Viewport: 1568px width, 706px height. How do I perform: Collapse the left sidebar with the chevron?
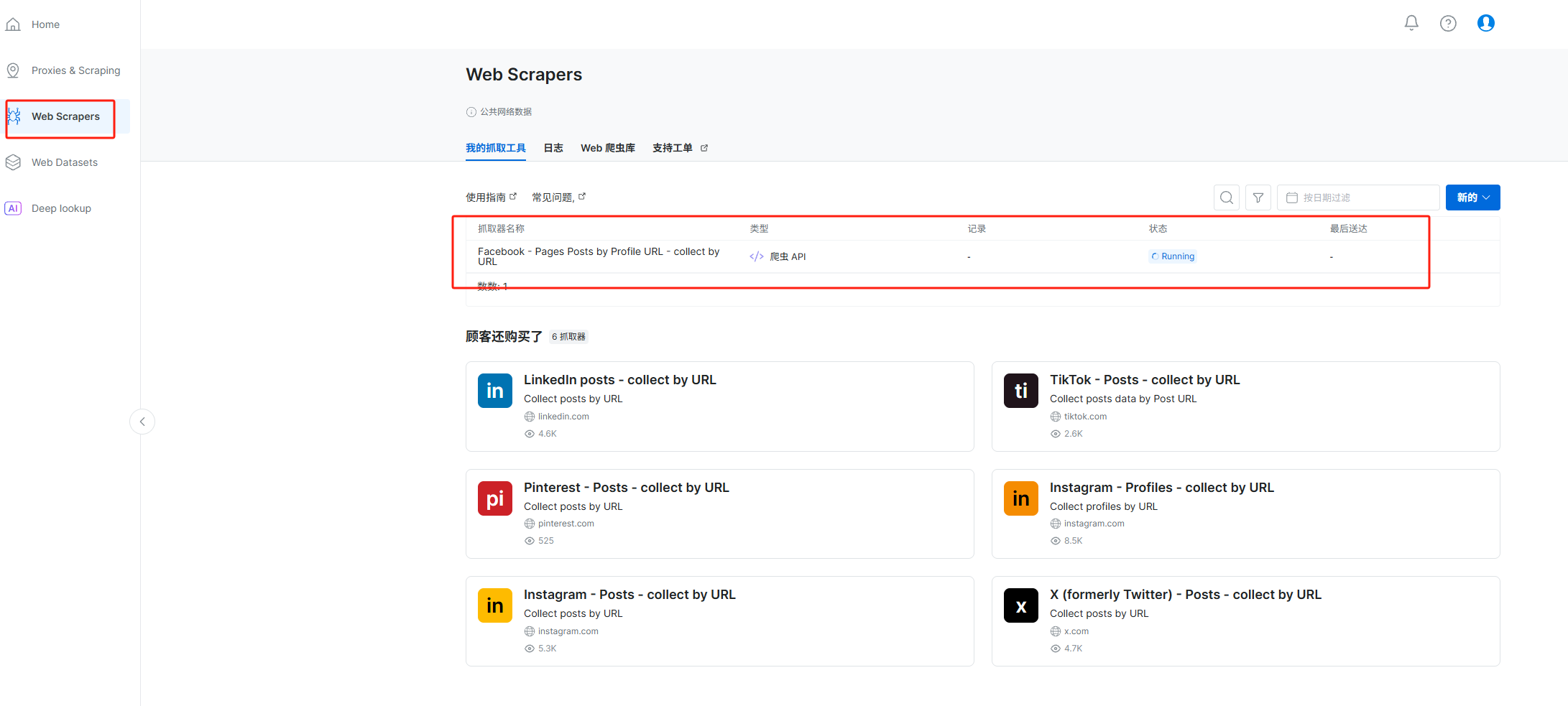(142, 422)
